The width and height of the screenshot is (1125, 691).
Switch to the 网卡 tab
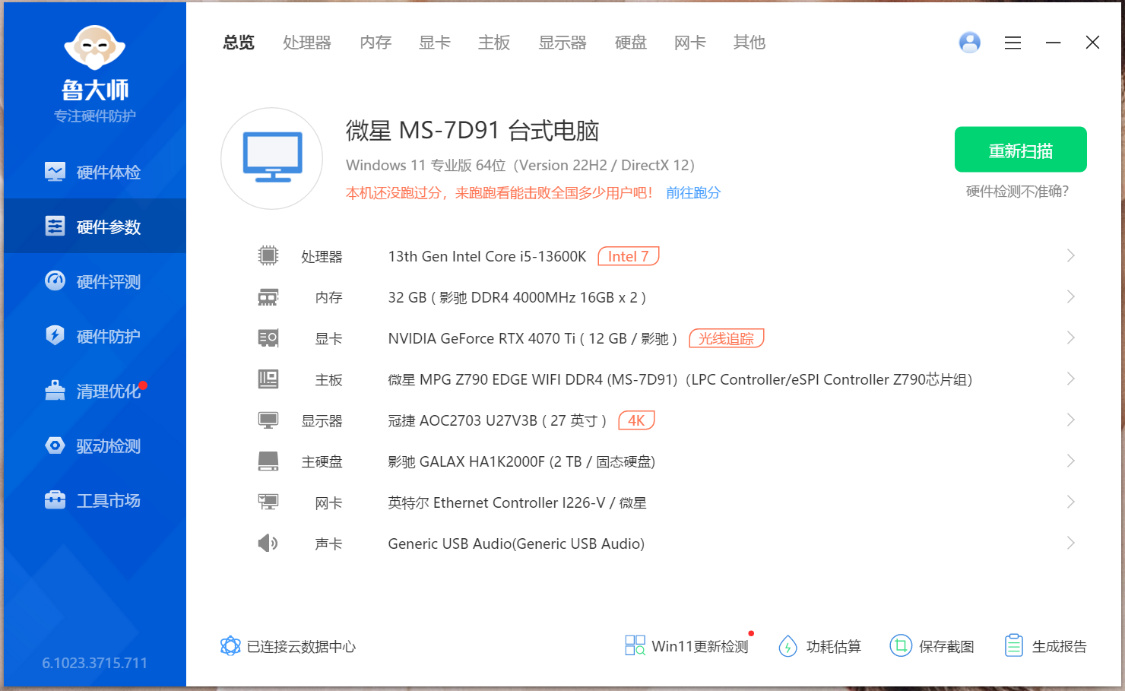690,43
